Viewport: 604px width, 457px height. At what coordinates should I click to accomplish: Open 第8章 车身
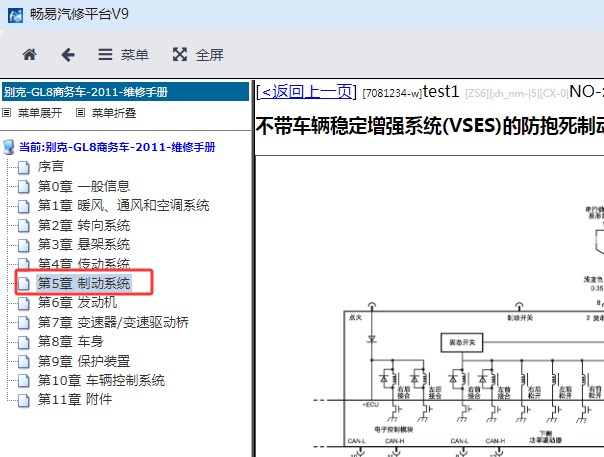70,341
